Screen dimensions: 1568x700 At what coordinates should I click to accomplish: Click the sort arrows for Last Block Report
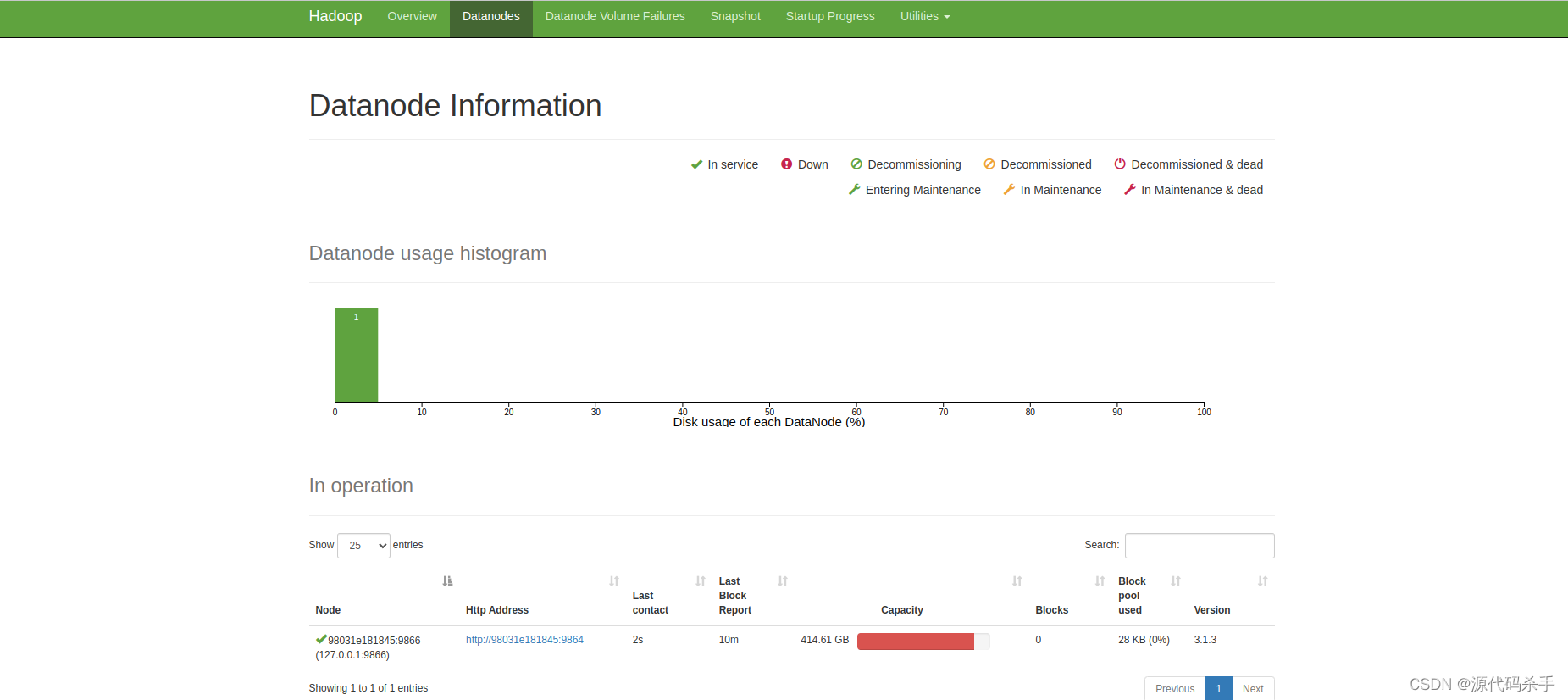[x=783, y=581]
